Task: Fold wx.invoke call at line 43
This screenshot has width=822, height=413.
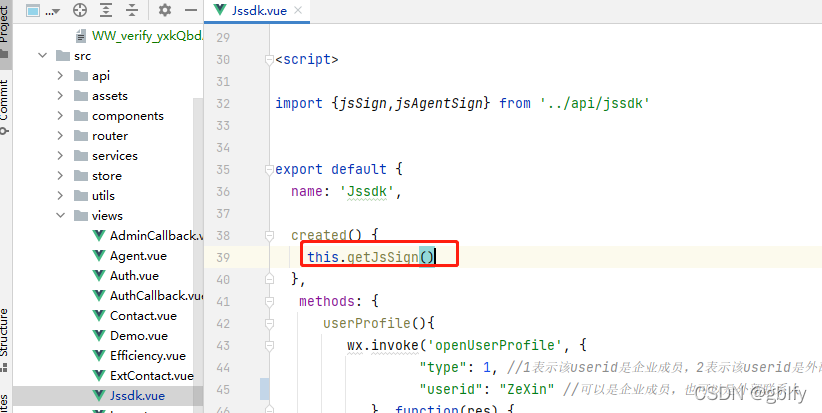Action: [x=269, y=346]
